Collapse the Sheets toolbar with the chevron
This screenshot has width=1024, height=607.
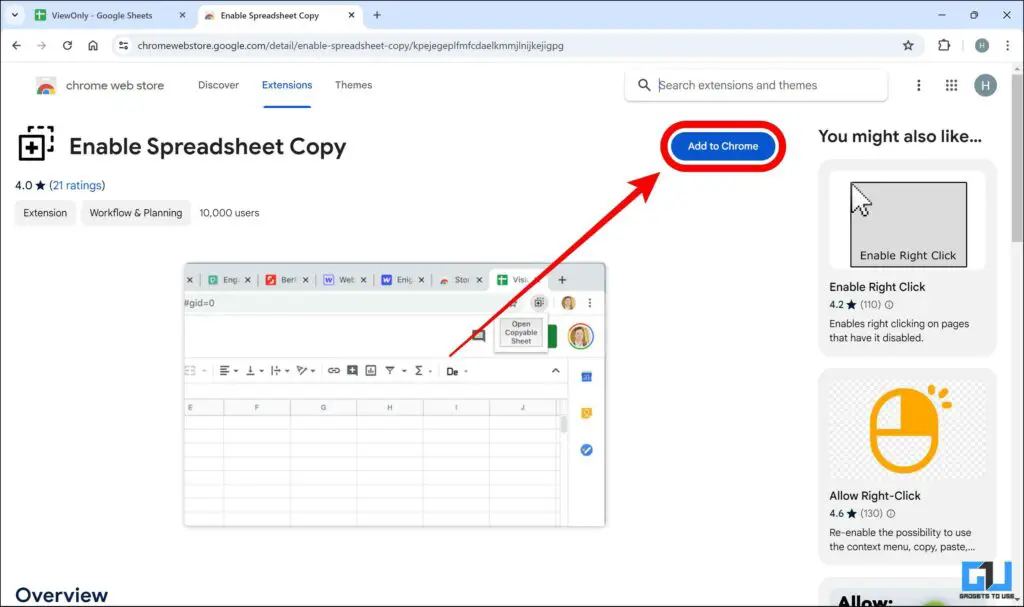pos(557,369)
